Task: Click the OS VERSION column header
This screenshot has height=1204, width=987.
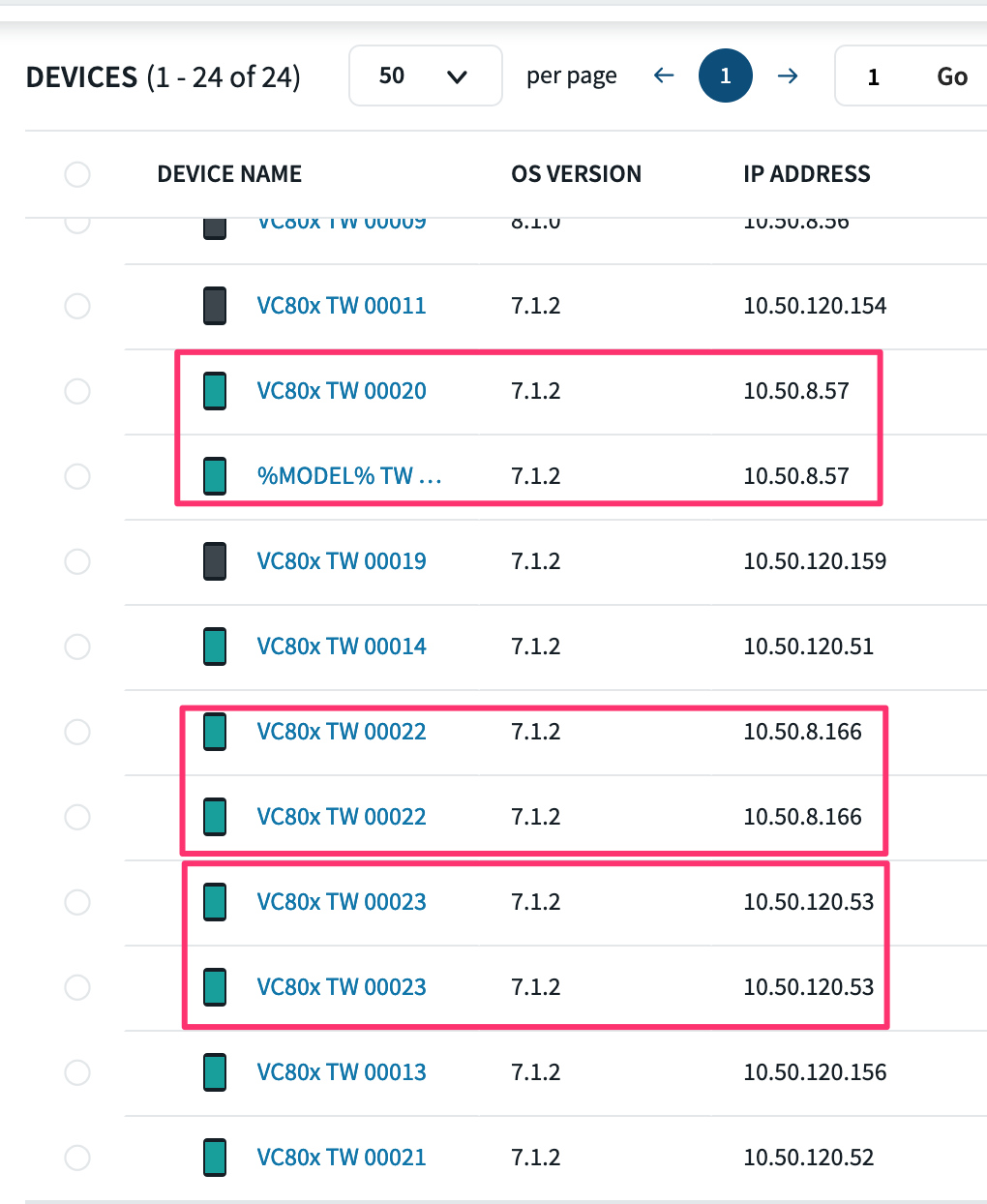Action: coord(576,174)
